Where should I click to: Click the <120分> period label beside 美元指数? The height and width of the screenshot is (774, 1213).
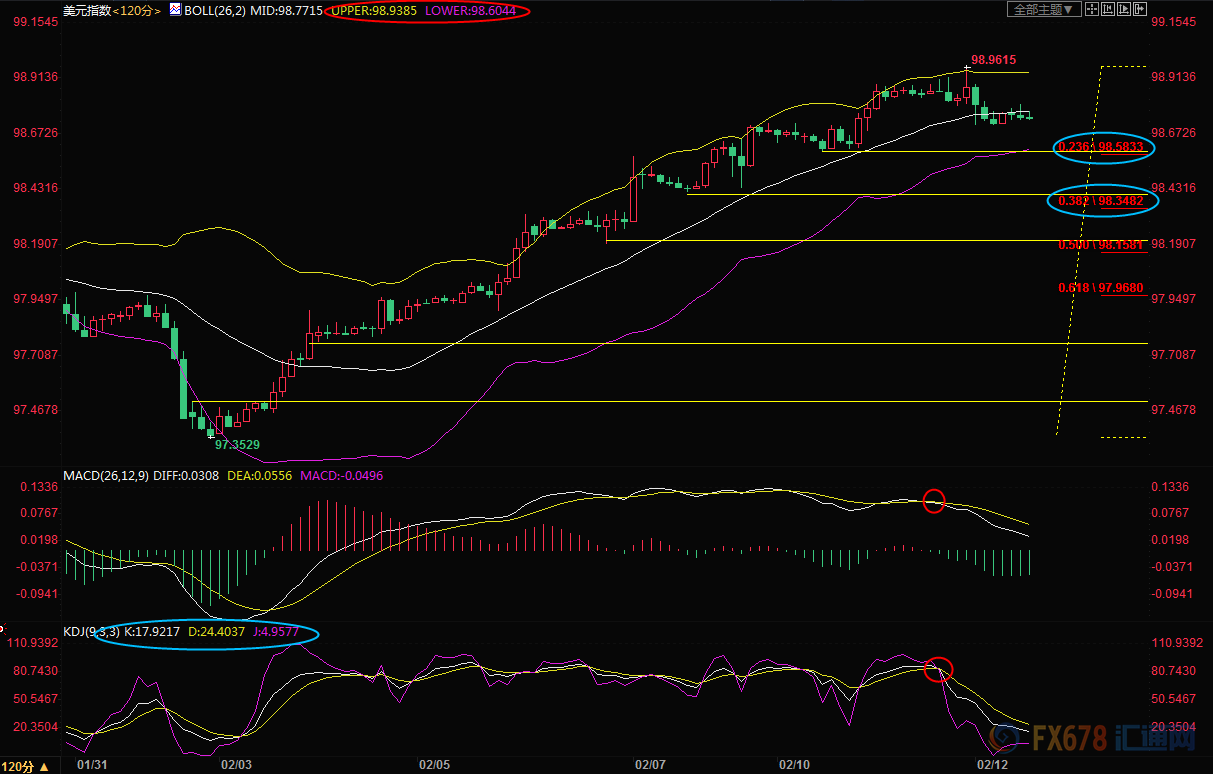[136, 10]
